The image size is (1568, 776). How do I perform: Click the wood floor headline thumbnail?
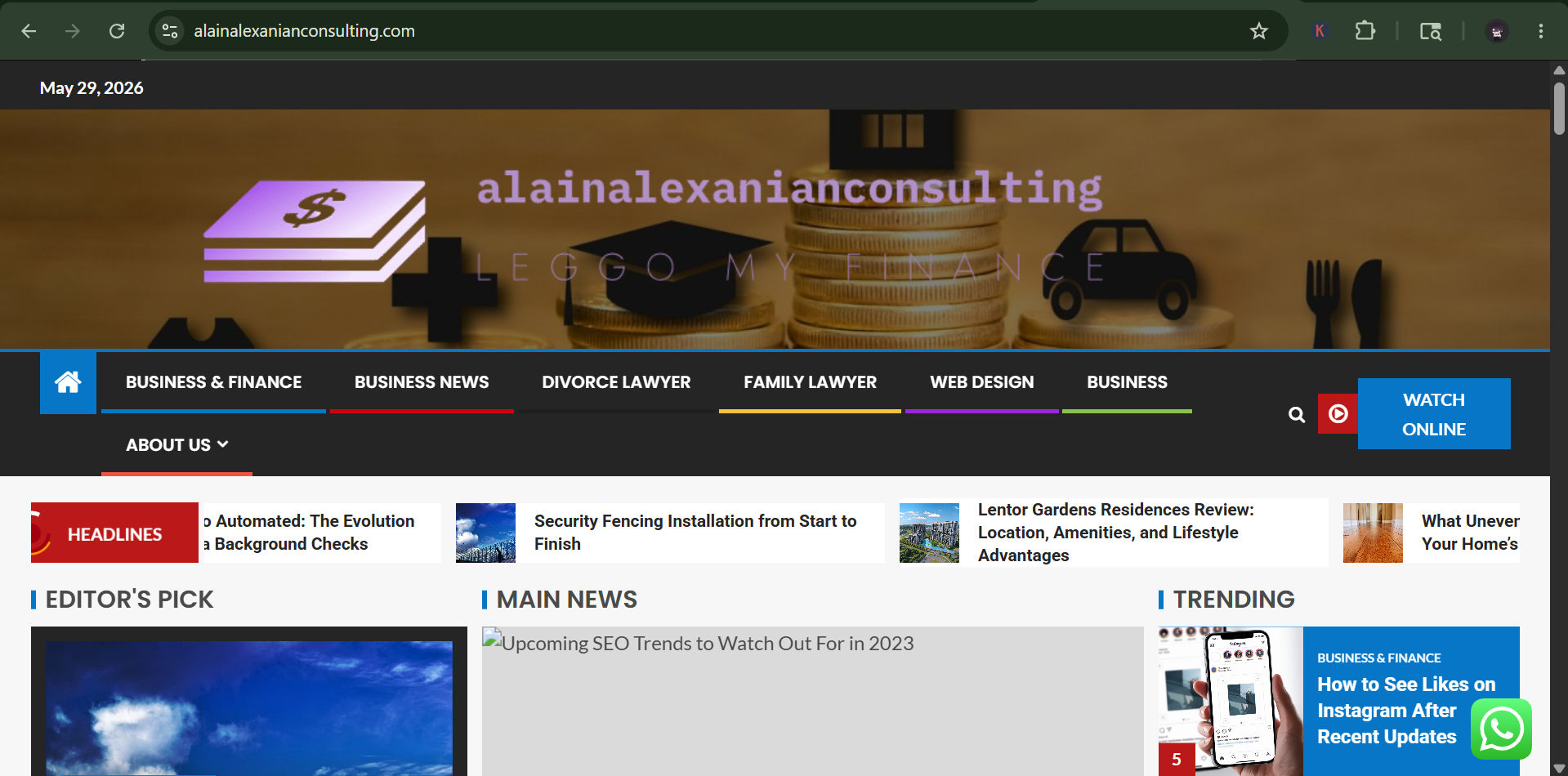1373,533
